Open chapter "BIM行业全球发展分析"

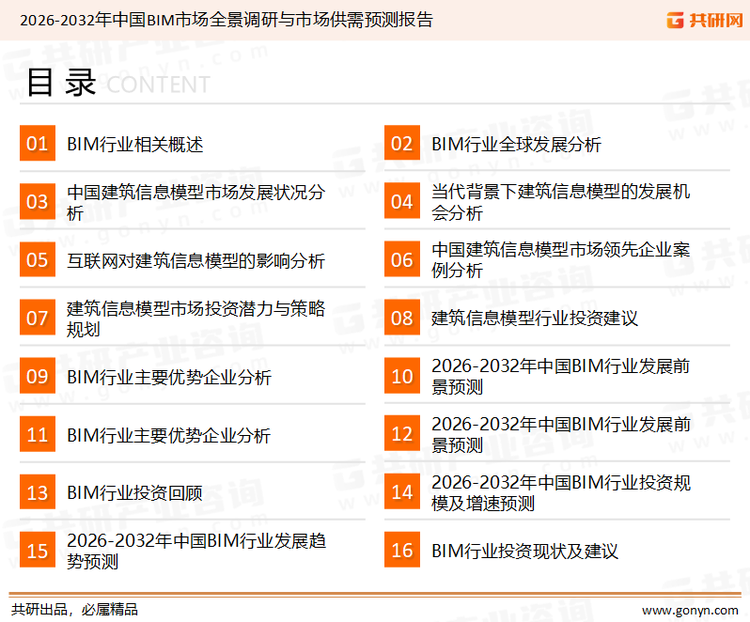point(516,144)
